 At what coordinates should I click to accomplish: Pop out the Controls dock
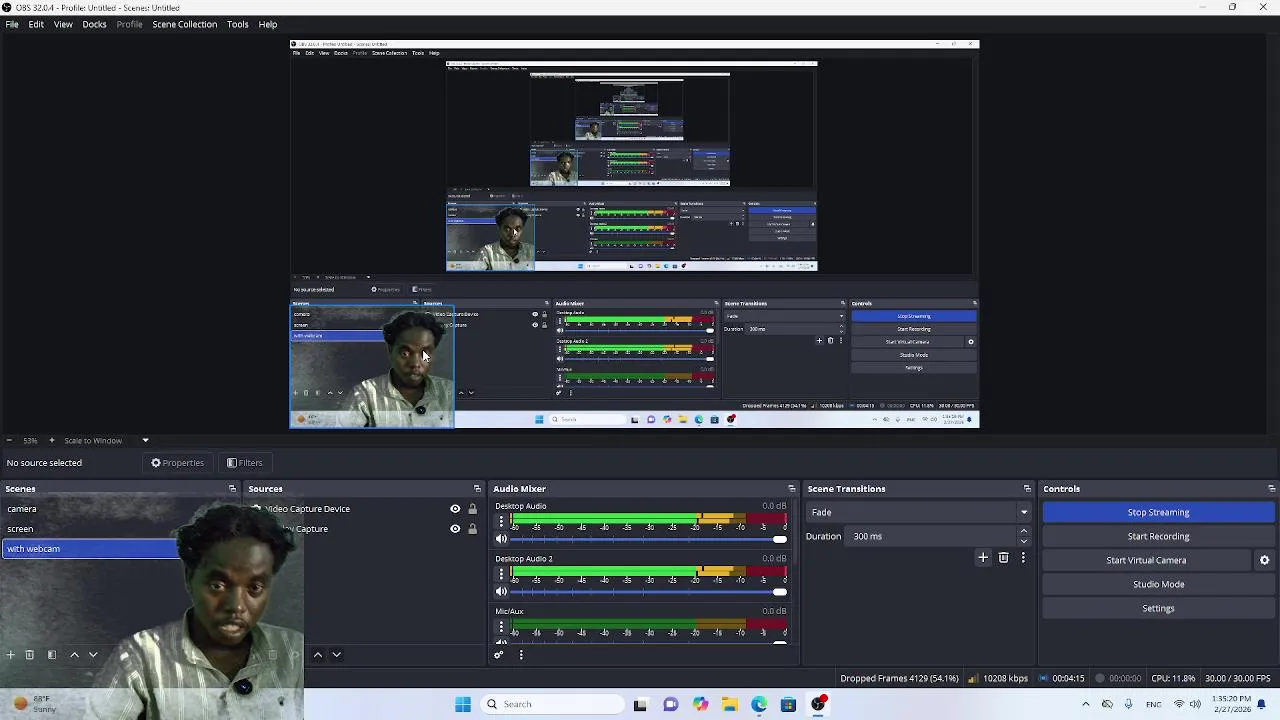(x=1271, y=489)
